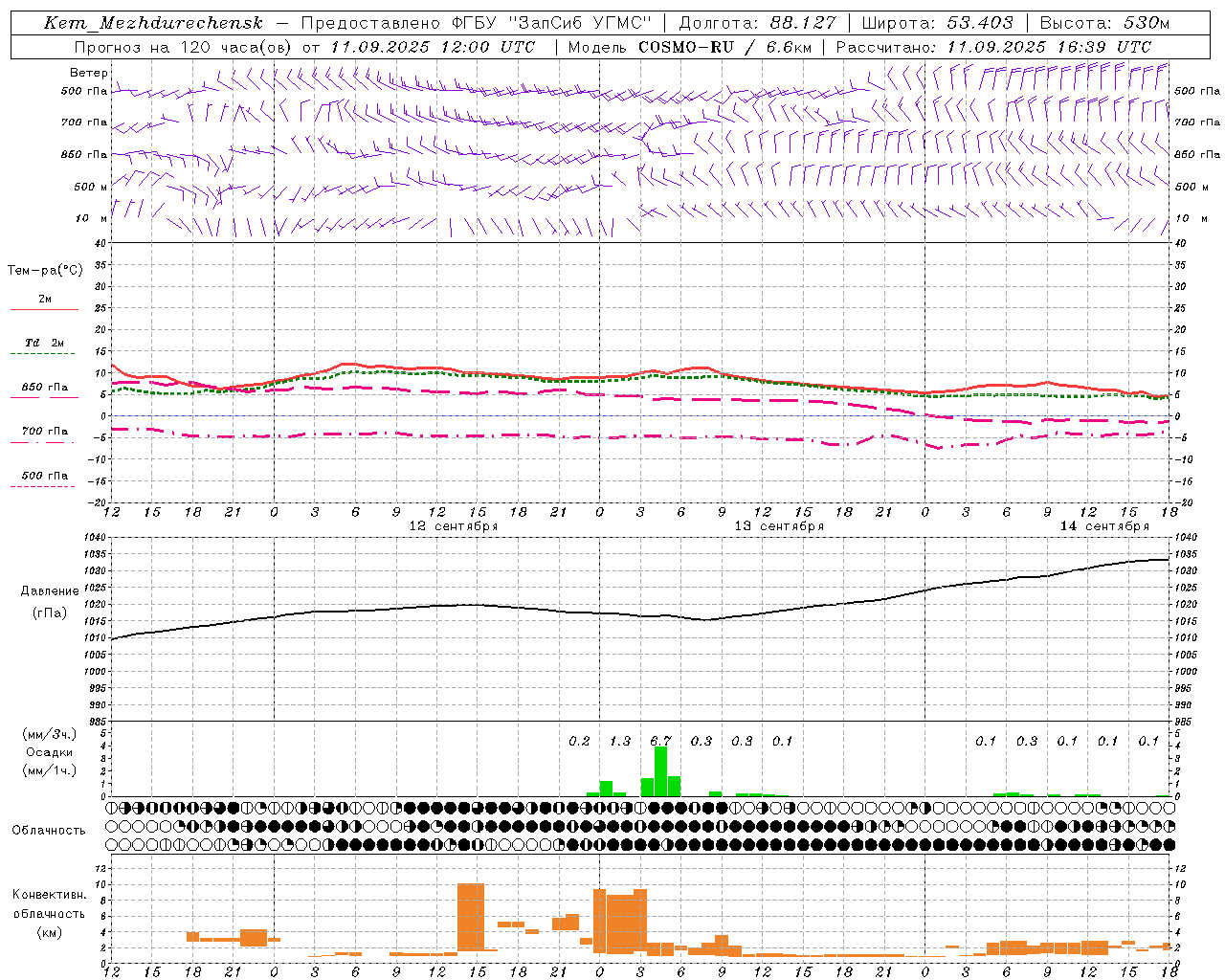
Task: Click the 14 сентября date label
Action: [1104, 526]
